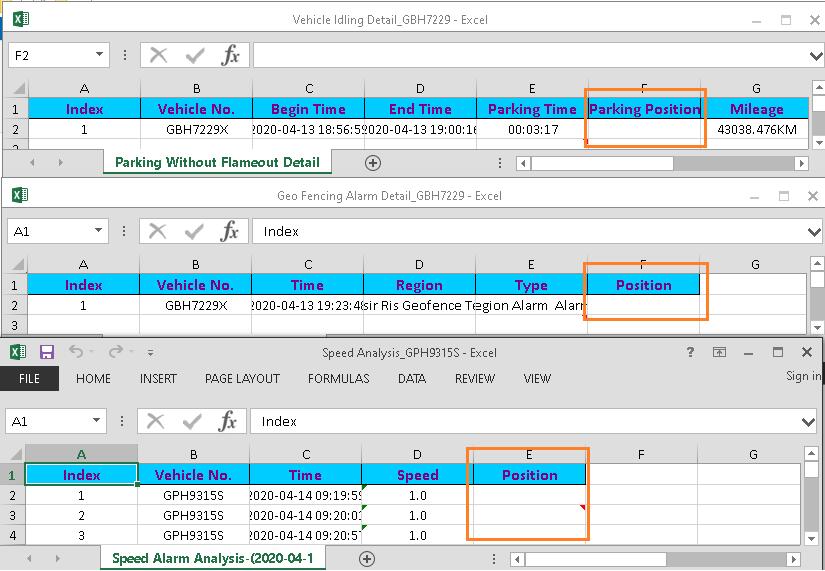825x571 pixels.
Task: Switch to the FORMULAS ribbon tab
Action: point(338,378)
